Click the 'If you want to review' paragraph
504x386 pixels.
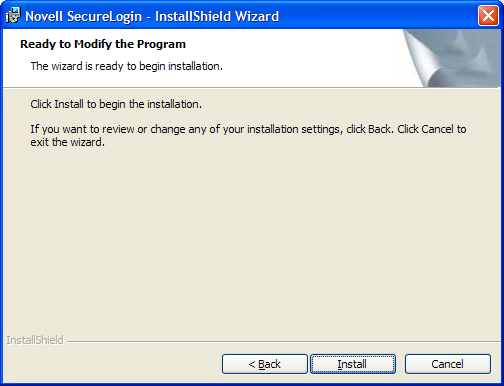pyautogui.click(x=248, y=136)
